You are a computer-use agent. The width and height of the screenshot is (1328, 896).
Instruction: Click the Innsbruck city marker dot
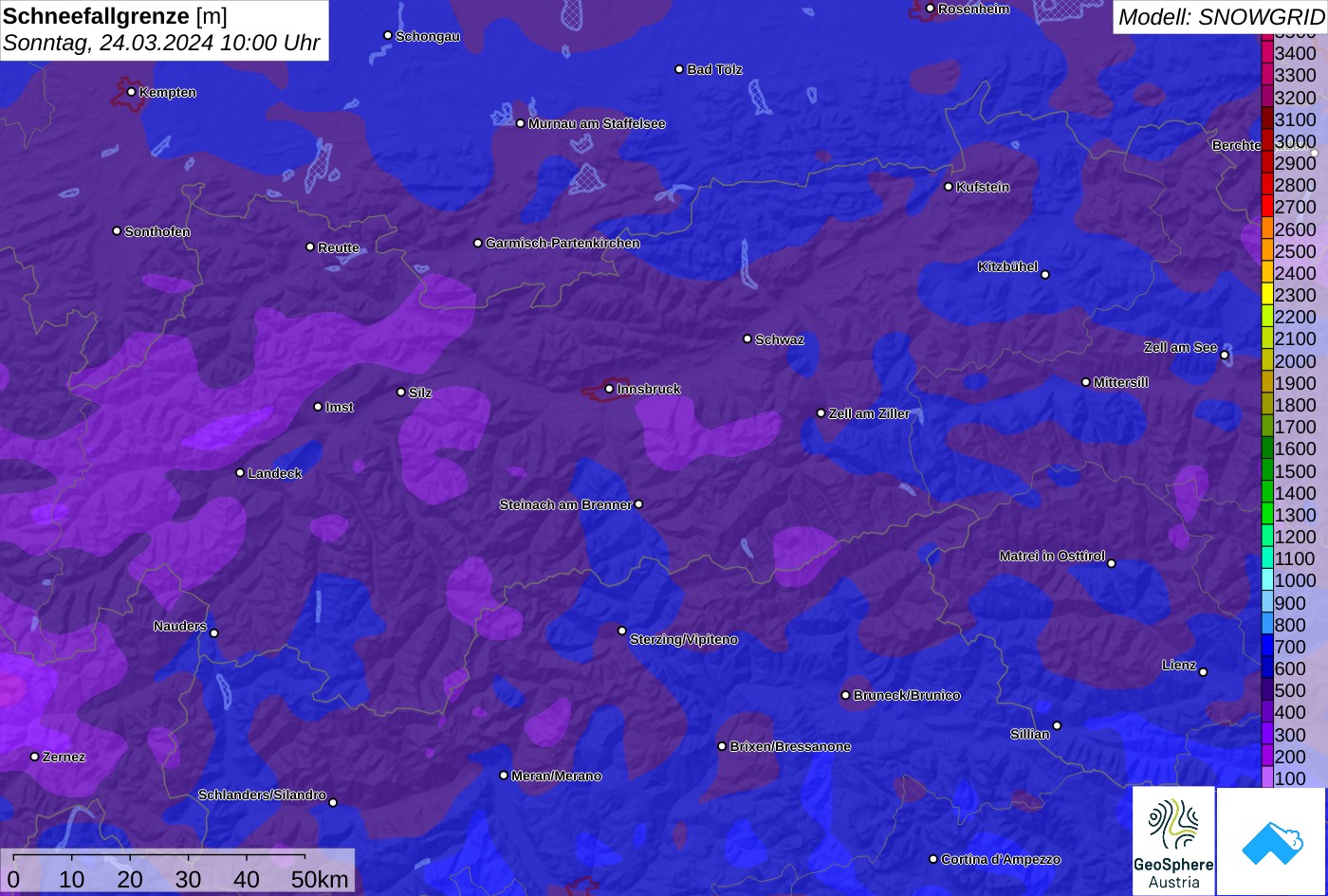pyautogui.click(x=609, y=389)
